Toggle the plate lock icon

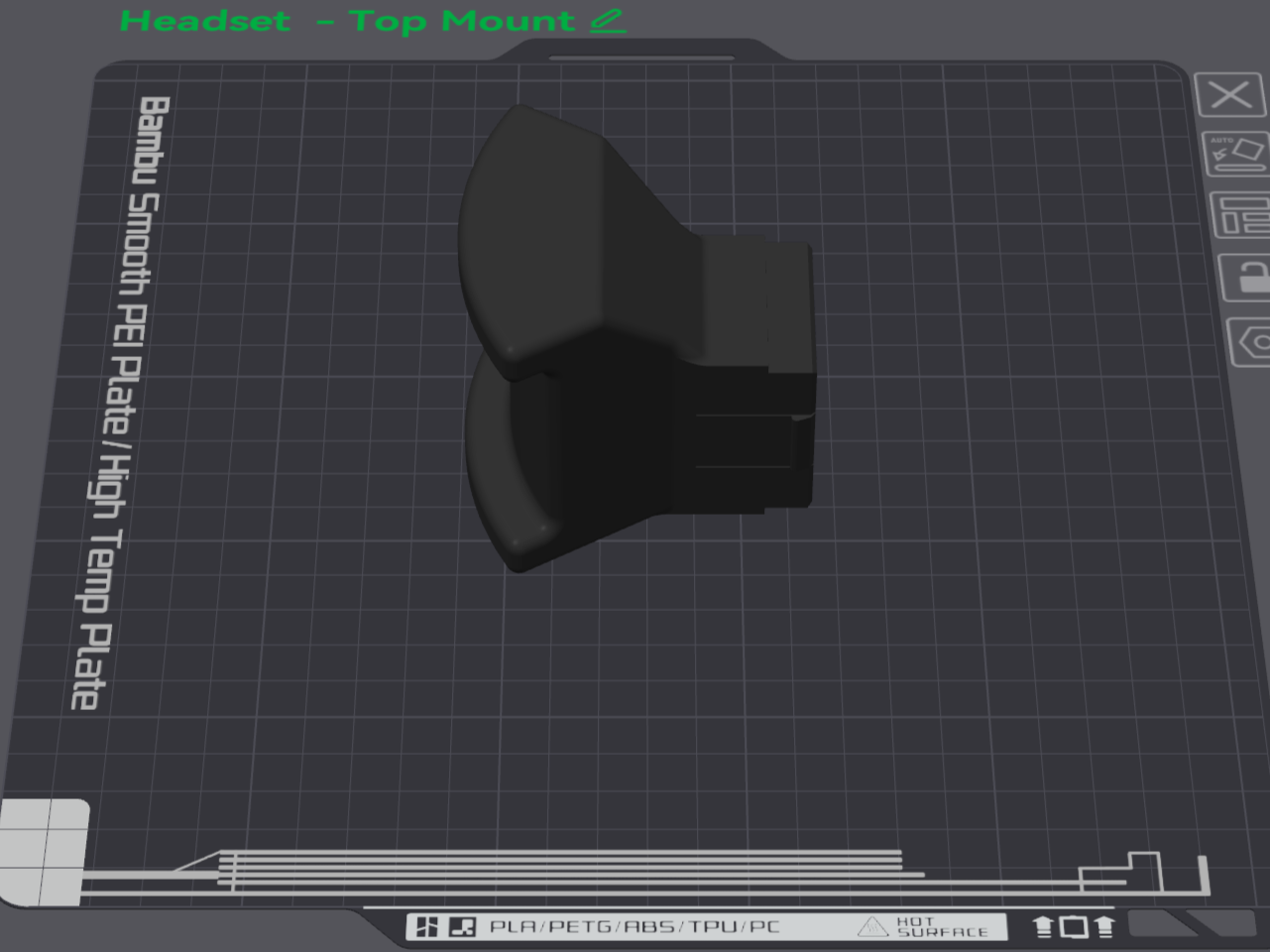(1245, 277)
